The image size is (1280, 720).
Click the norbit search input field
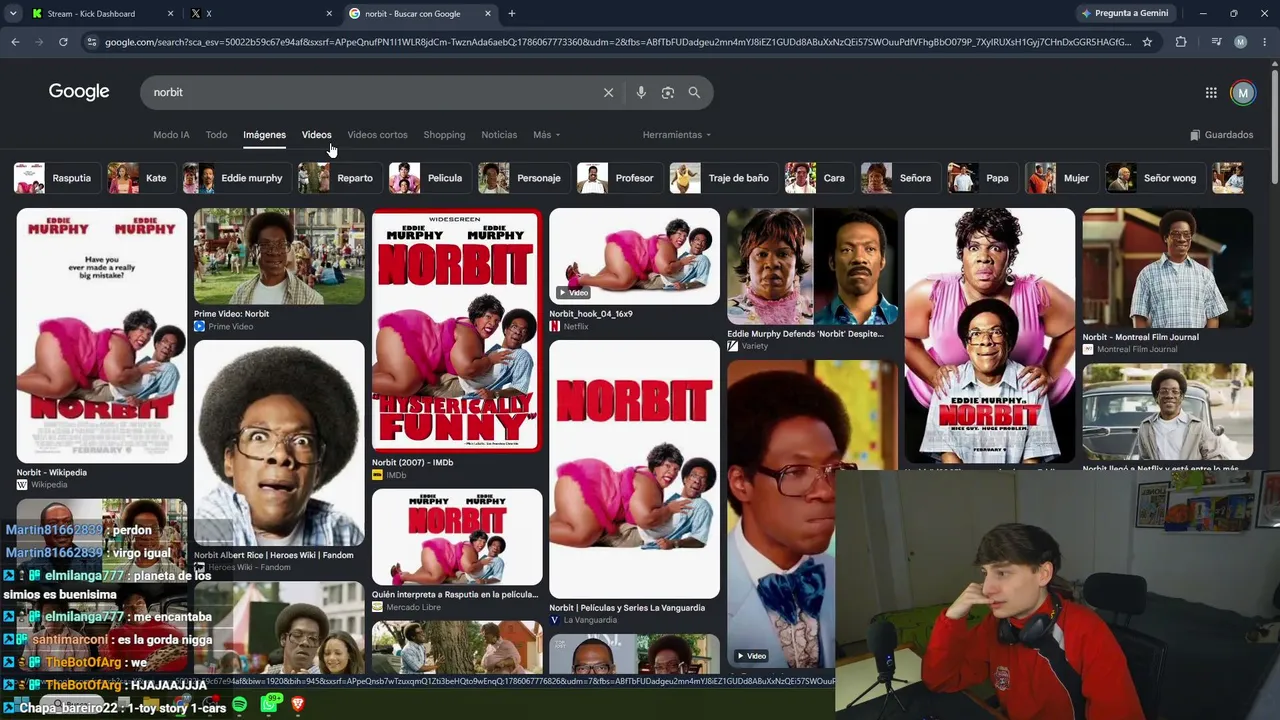click(370, 92)
